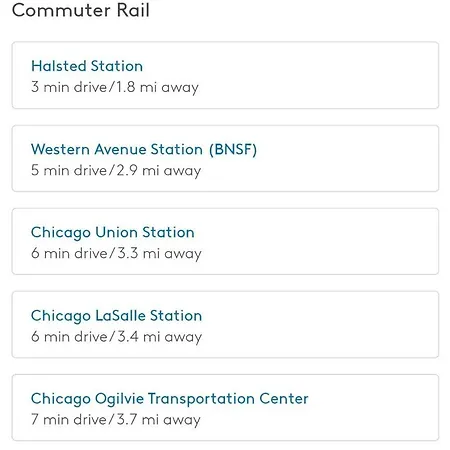
Task: Select the '7 min drive/3.7 mi away' text
Action: tap(116, 419)
